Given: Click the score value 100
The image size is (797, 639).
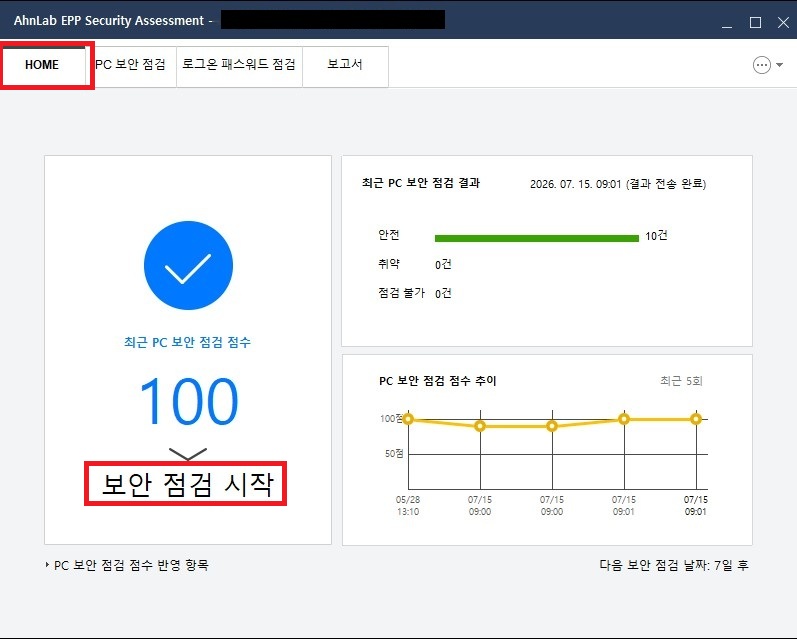Looking at the screenshot, I should pyautogui.click(x=189, y=401).
